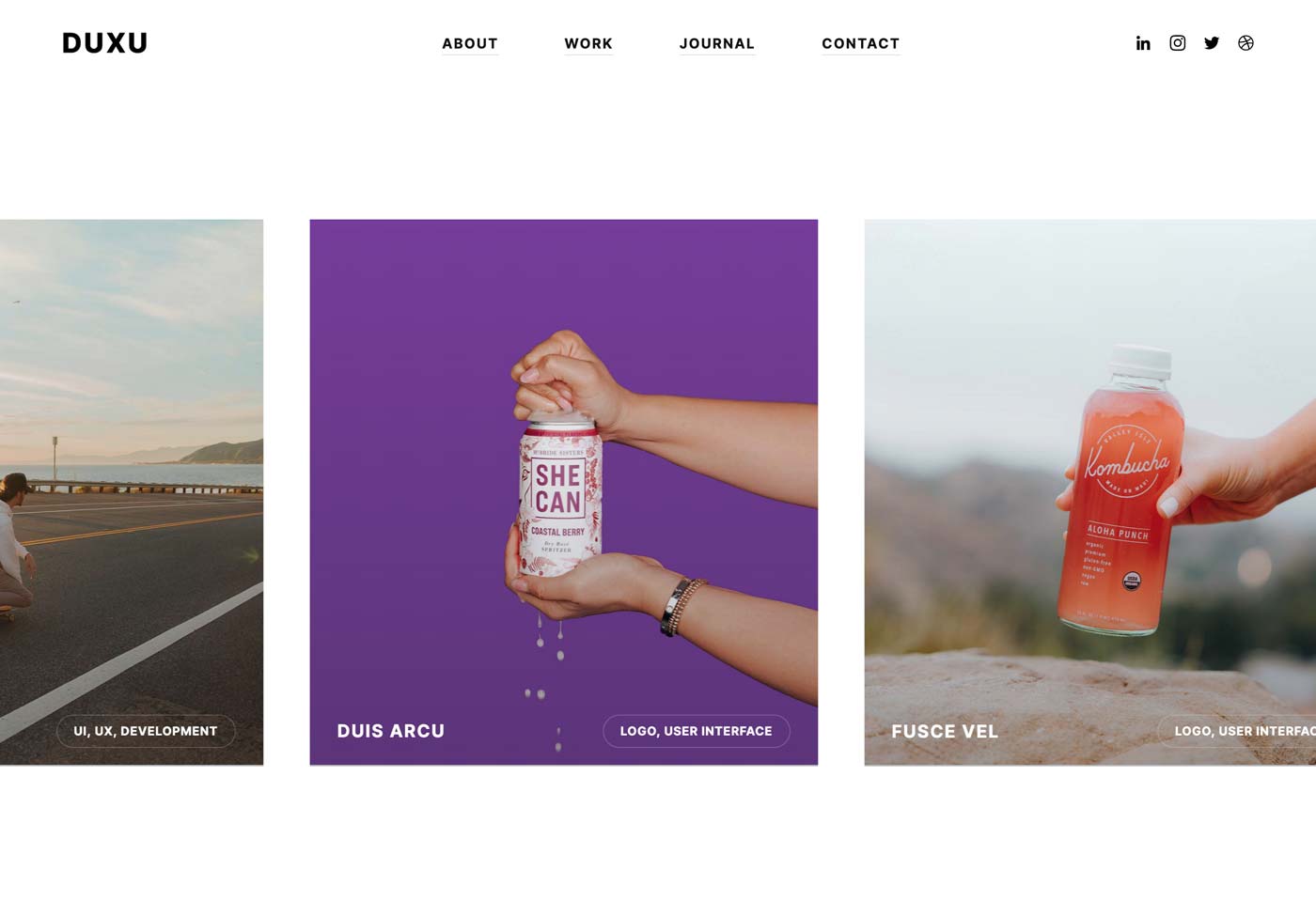1316x916 pixels.
Task: Open the WORK menu item
Action: (x=588, y=43)
